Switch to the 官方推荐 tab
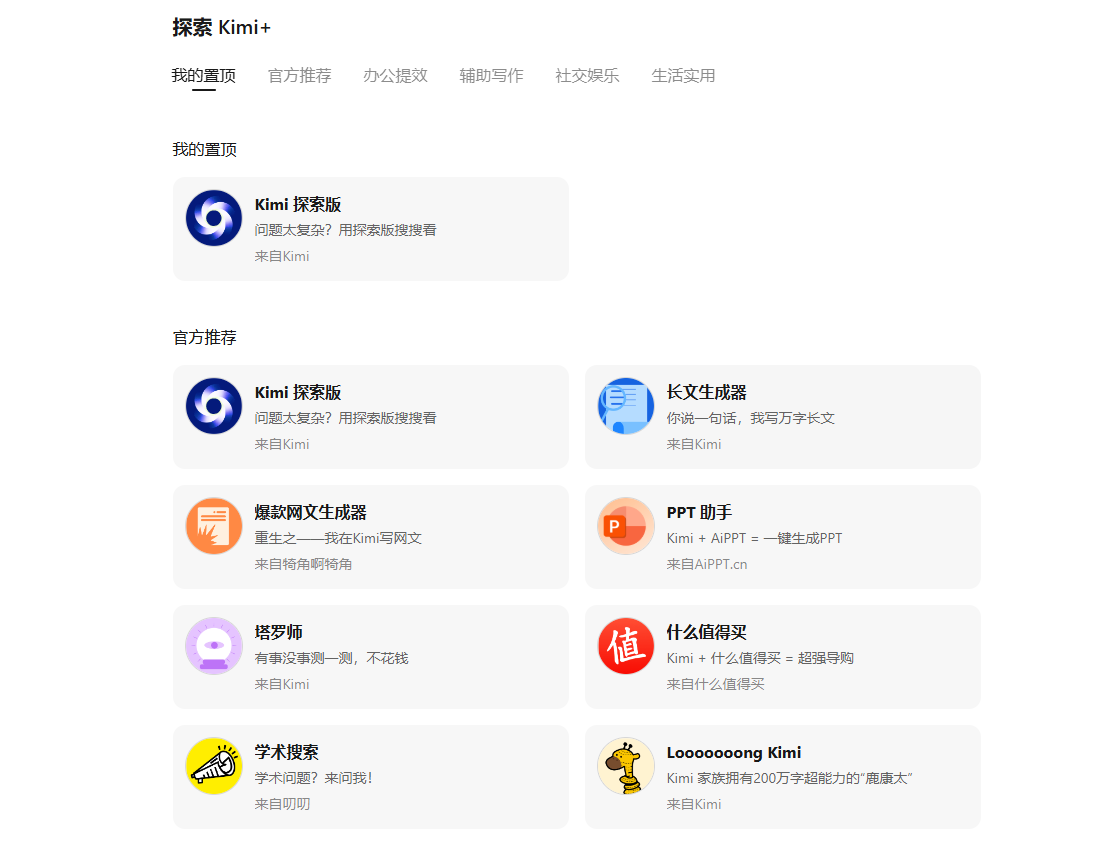 pyautogui.click(x=300, y=75)
